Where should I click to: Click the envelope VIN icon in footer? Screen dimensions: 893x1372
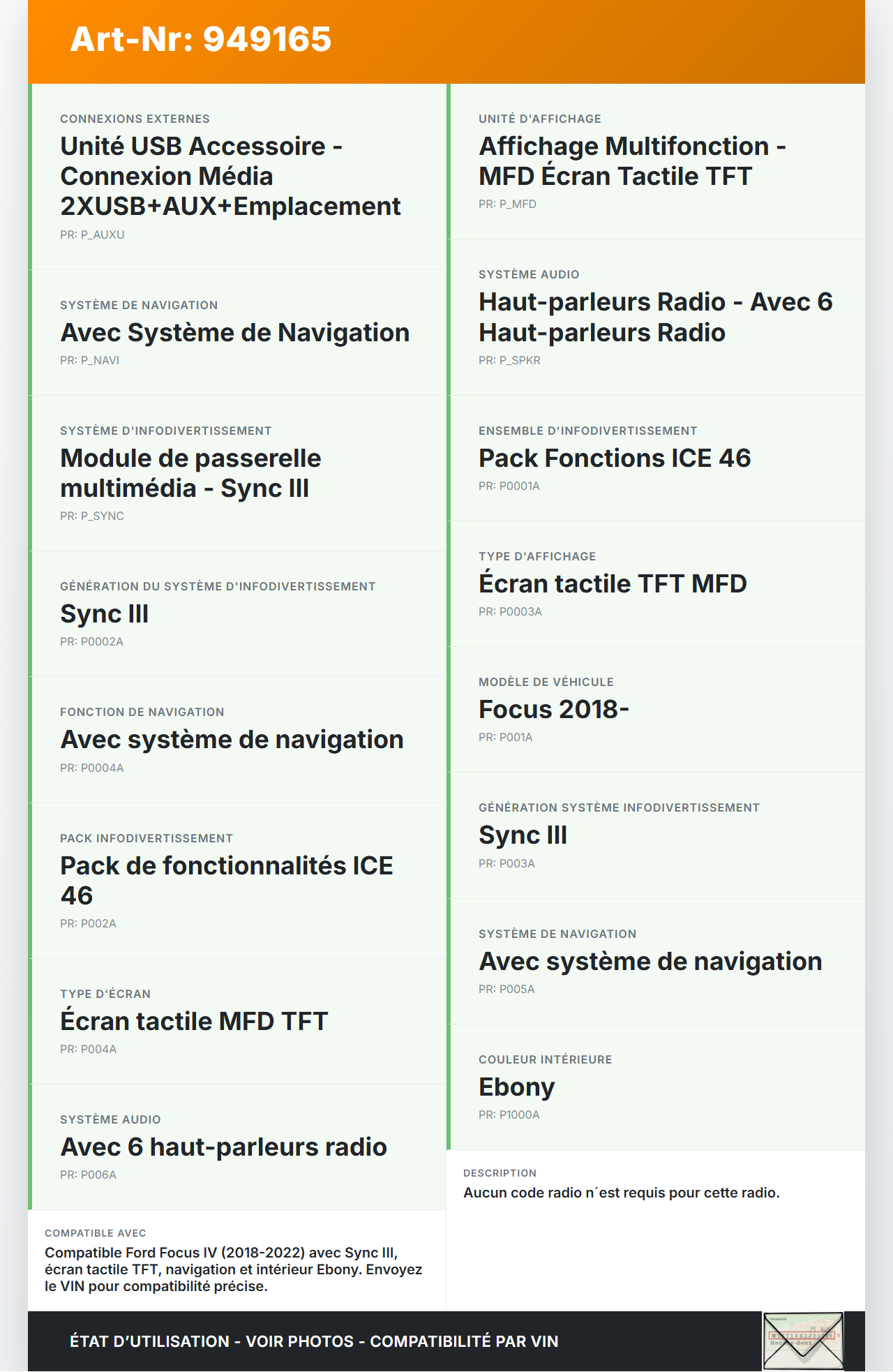coord(803,1341)
